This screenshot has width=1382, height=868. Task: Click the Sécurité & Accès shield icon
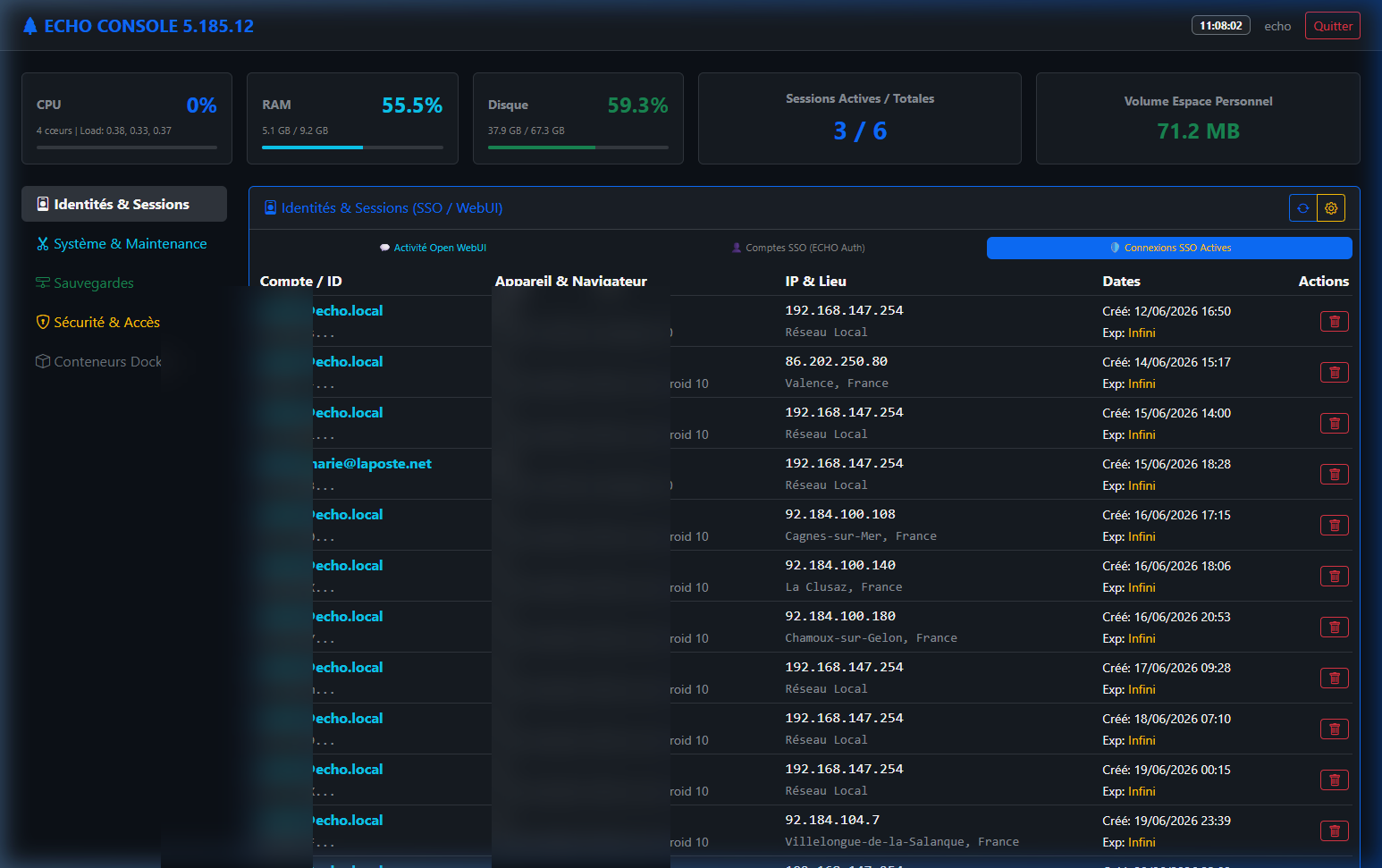(43, 322)
